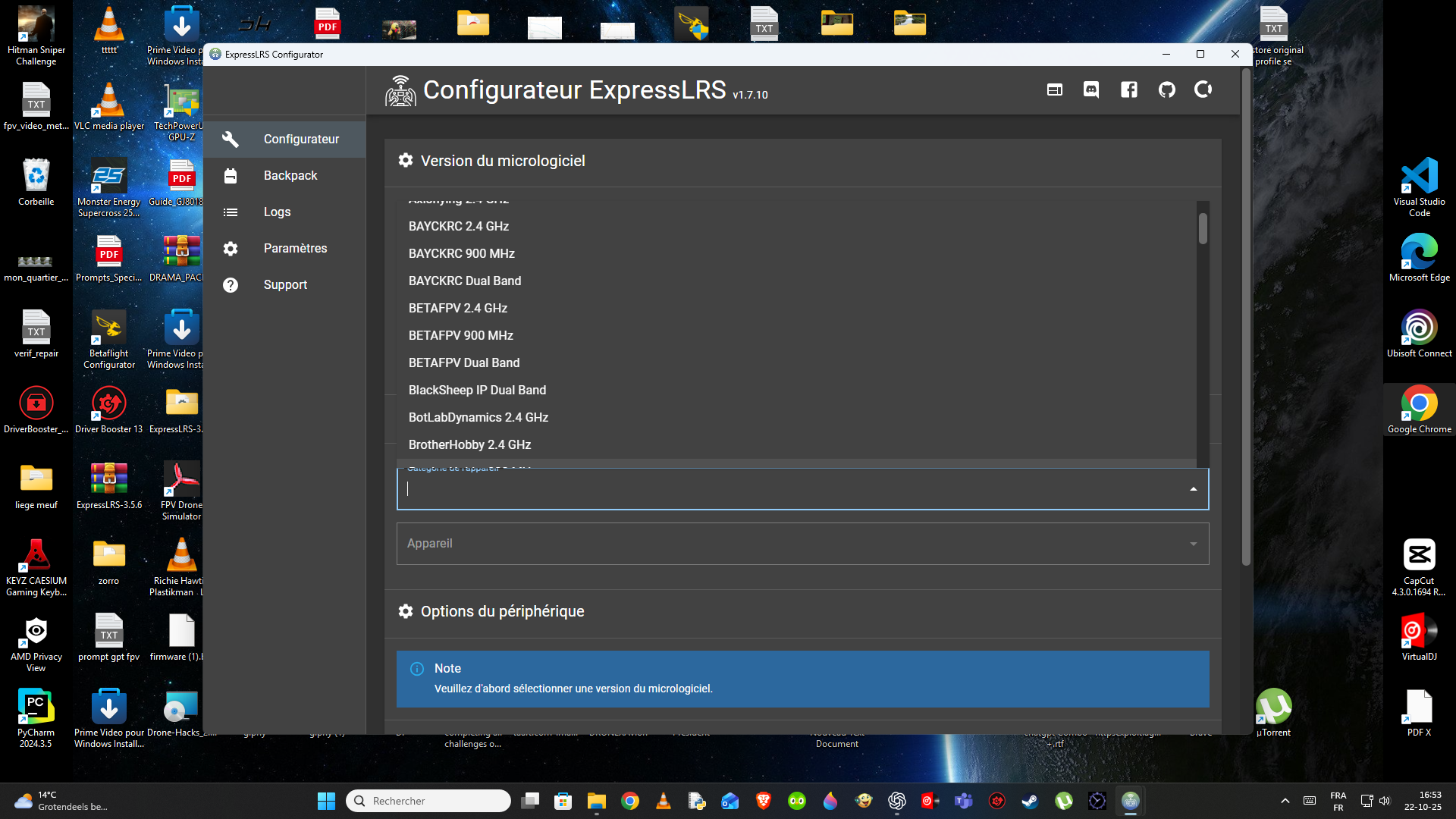Click the website link icon in header

point(1054,90)
